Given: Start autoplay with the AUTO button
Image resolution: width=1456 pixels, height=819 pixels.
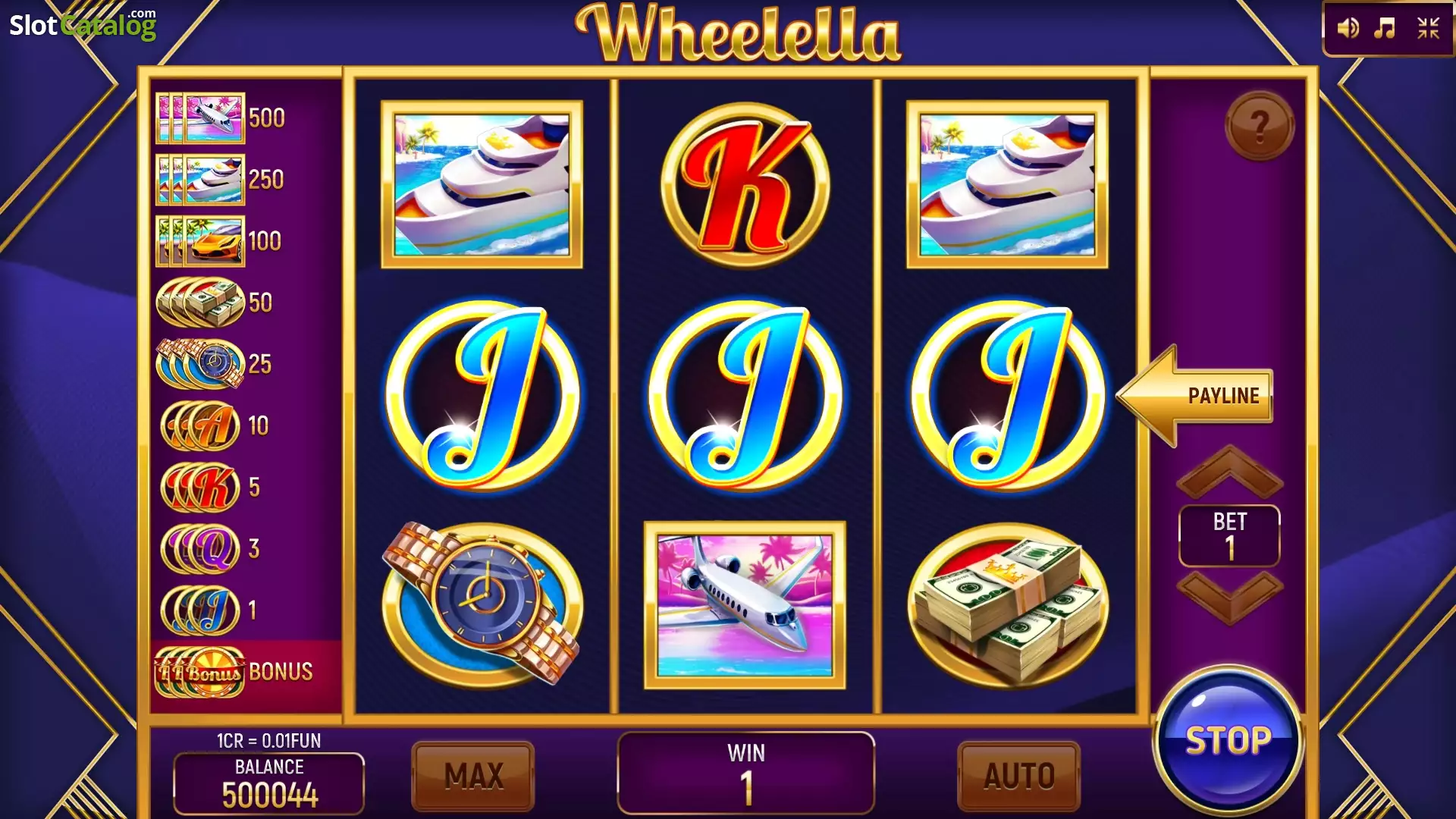Looking at the screenshot, I should pos(1019,776).
